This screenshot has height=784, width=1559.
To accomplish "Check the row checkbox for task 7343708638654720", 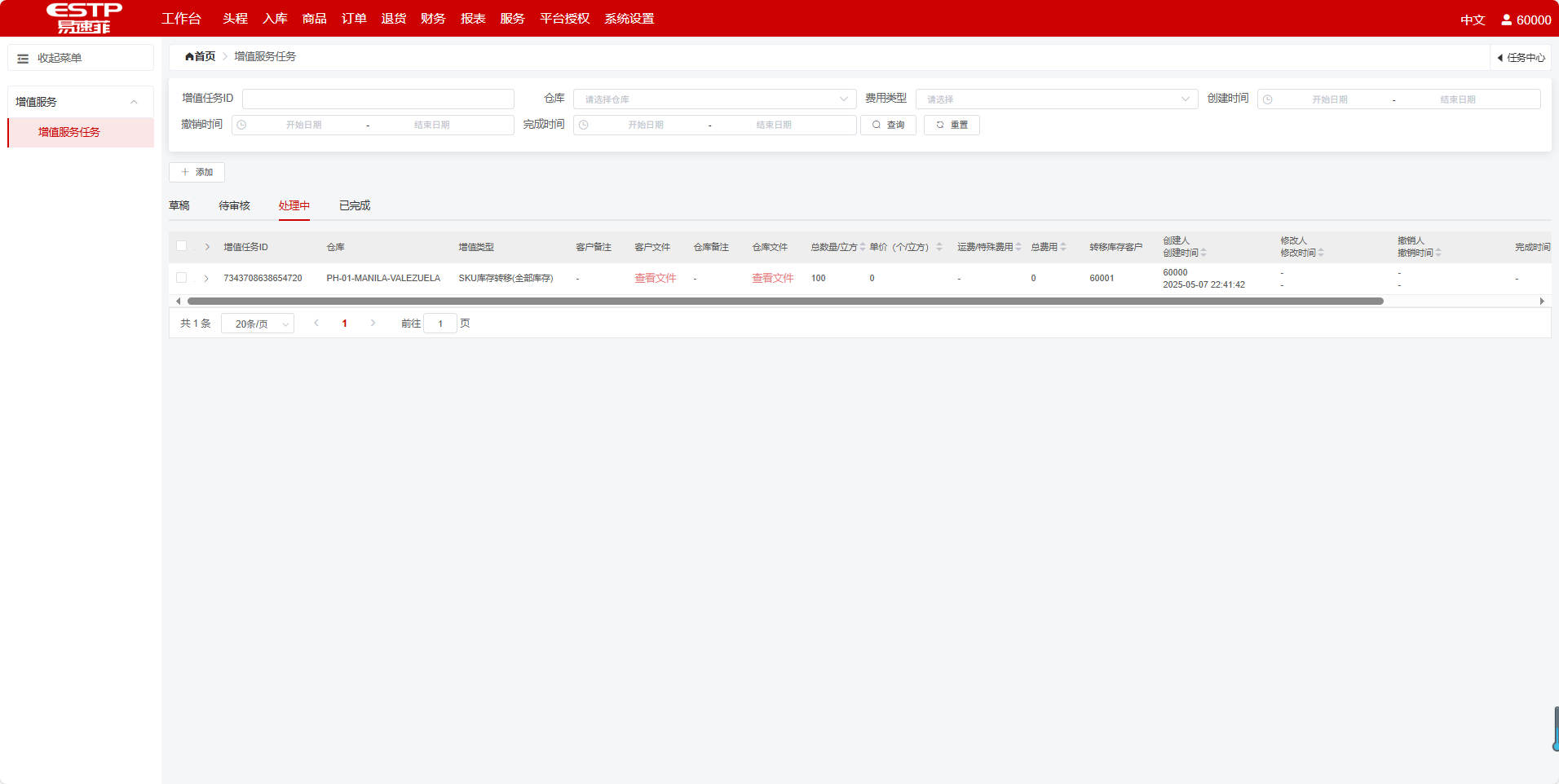I will coord(181,278).
